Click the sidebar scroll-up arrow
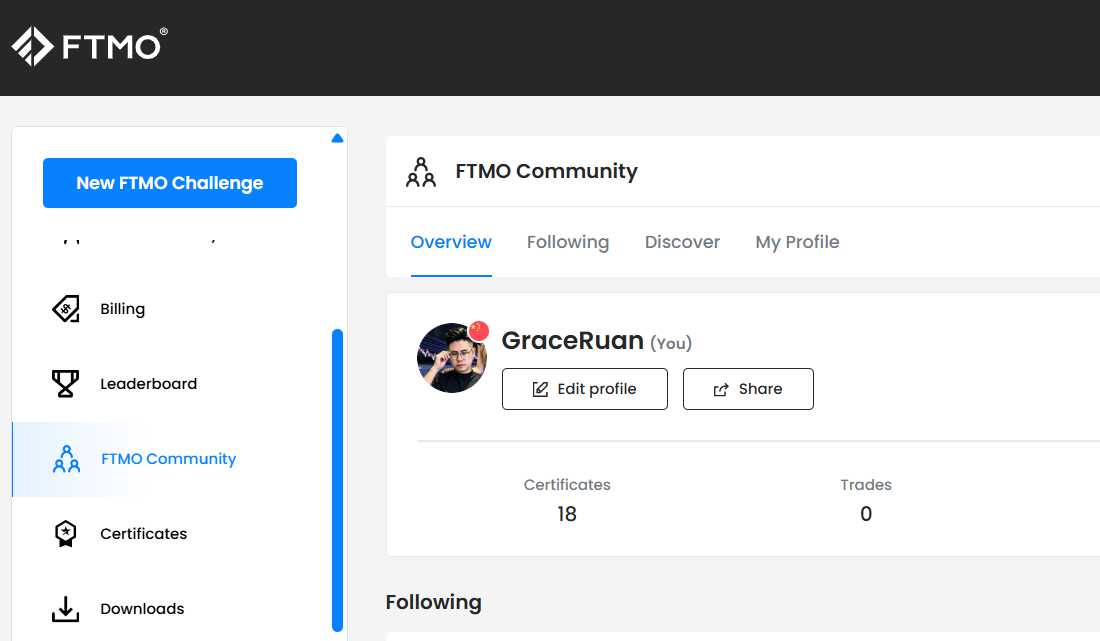 pos(337,138)
